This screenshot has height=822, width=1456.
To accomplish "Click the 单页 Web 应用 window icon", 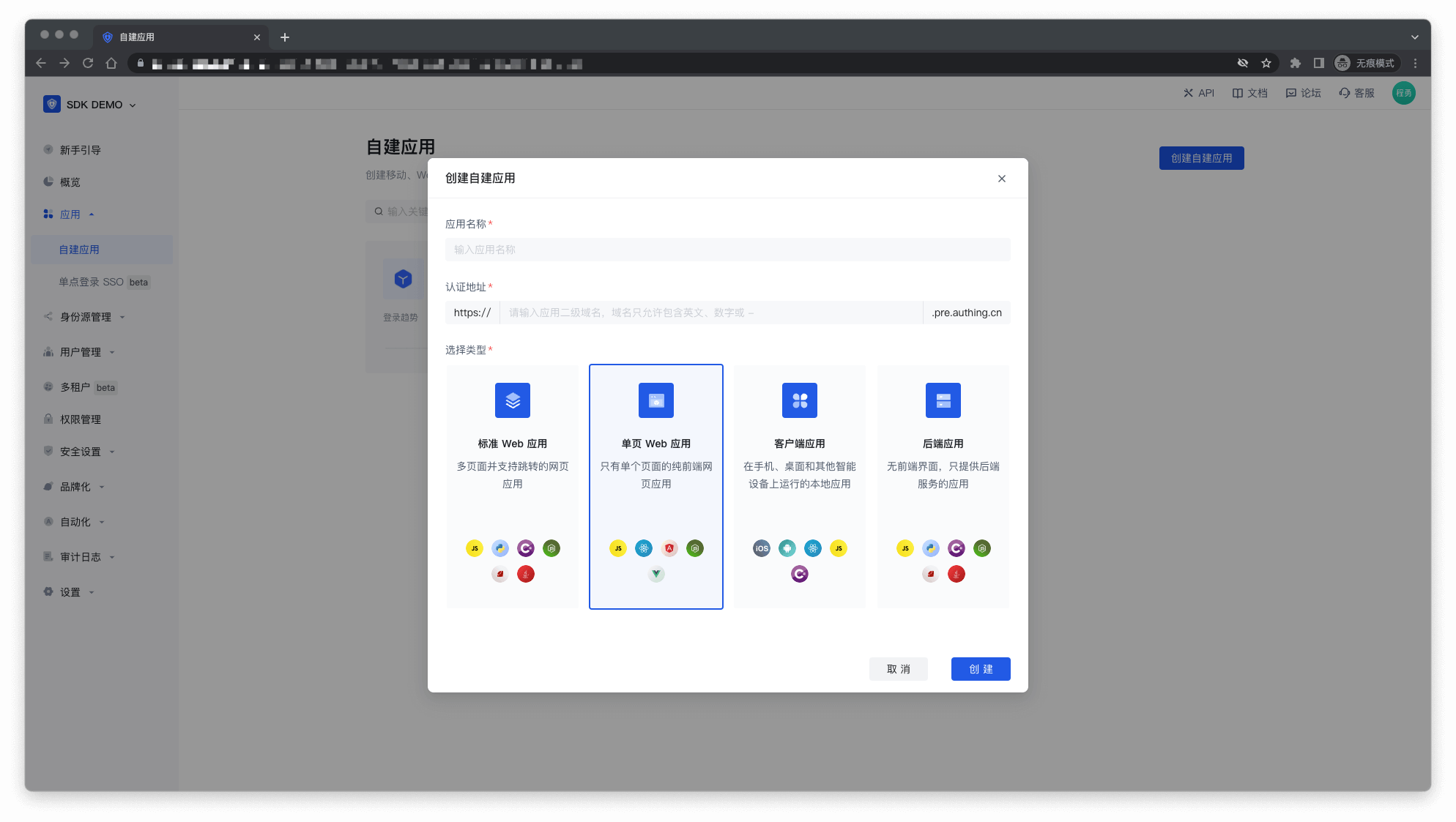I will pyautogui.click(x=655, y=400).
